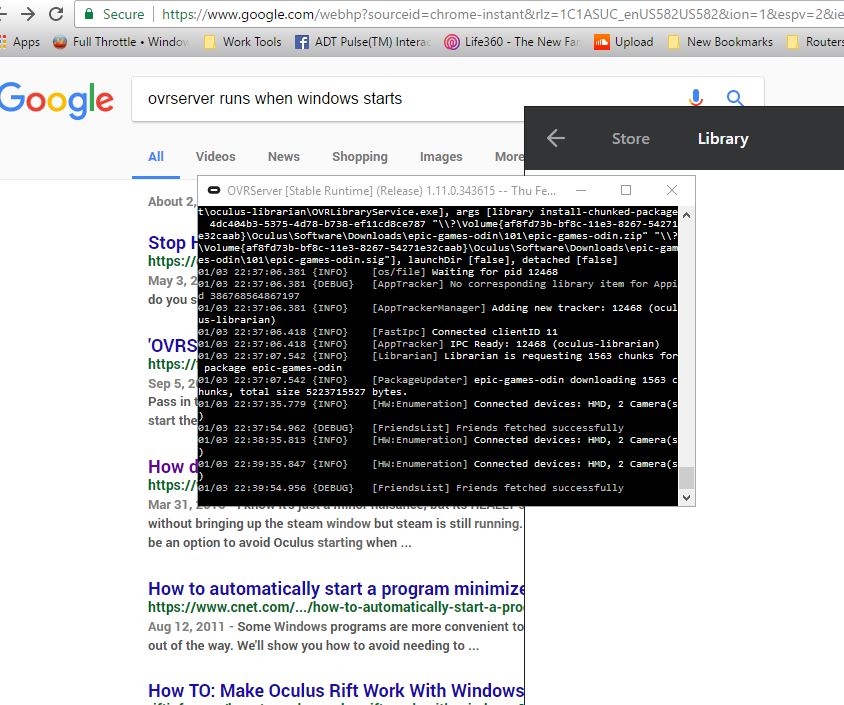Maximize the OVRServer console window
This screenshot has width=844, height=705.
click(x=625, y=190)
